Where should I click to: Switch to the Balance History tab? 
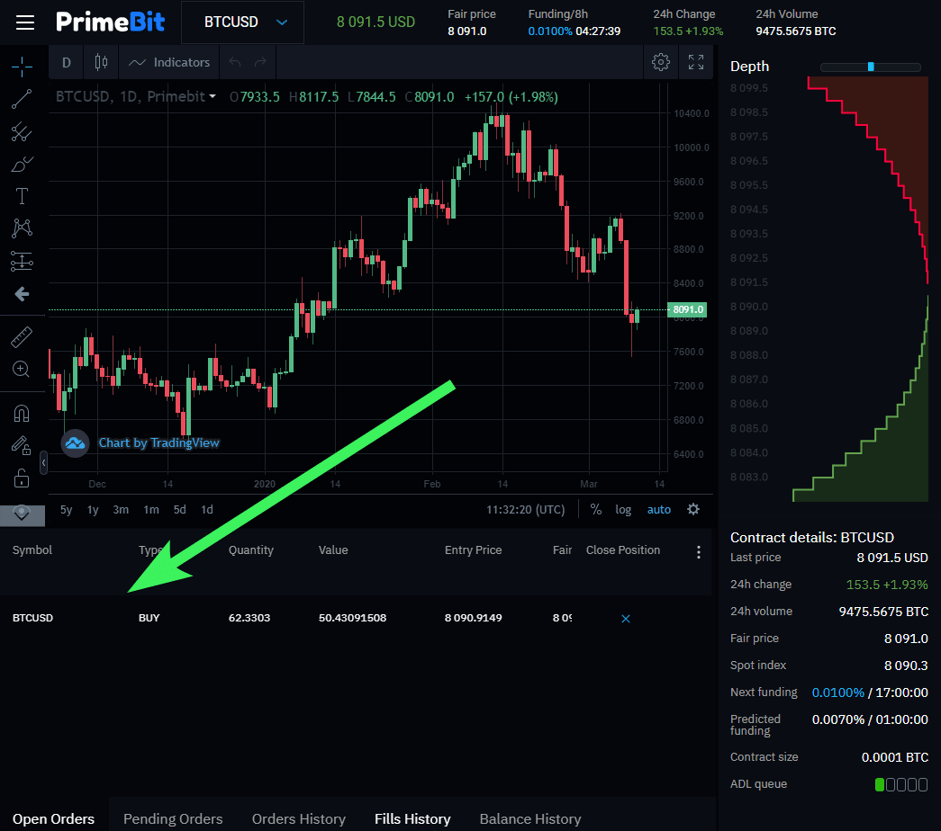(x=531, y=819)
